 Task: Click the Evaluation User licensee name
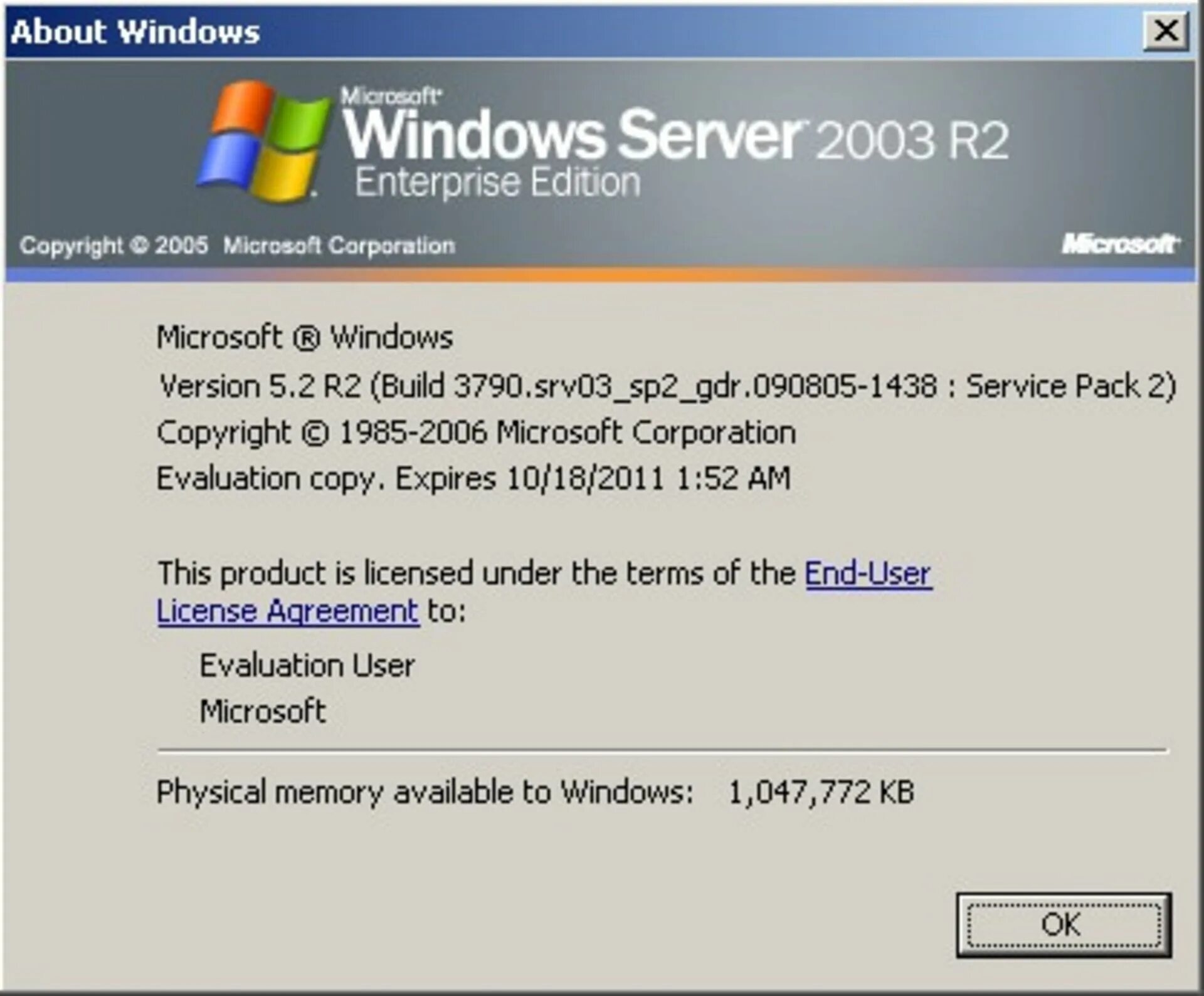pyautogui.click(x=307, y=665)
